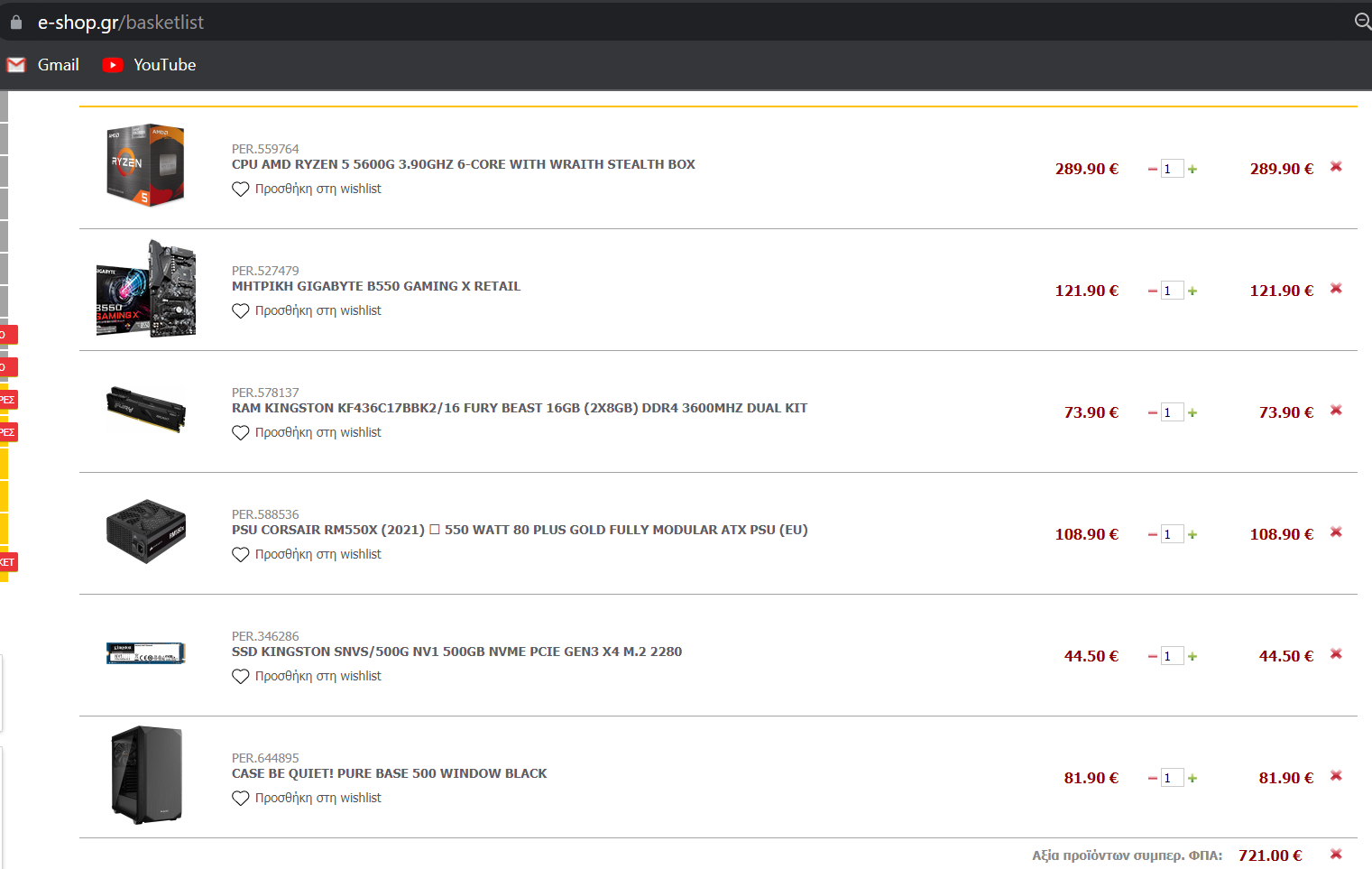Viewport: 1372px width, 869px height.
Task: Add Ryzen CPU to wishlist via text link
Action: 318,189
